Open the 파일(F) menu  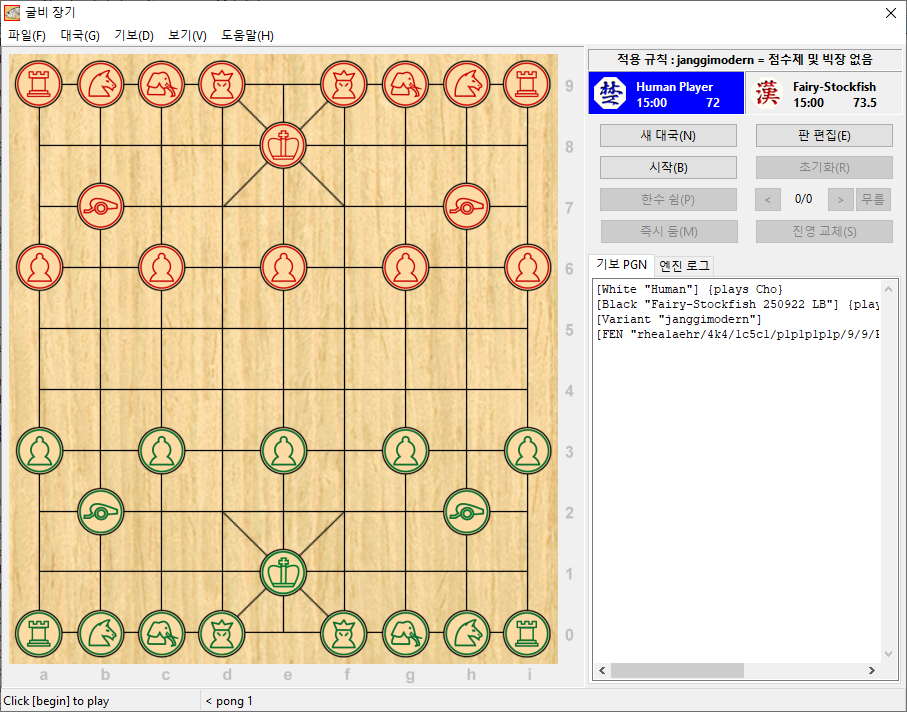[27, 35]
